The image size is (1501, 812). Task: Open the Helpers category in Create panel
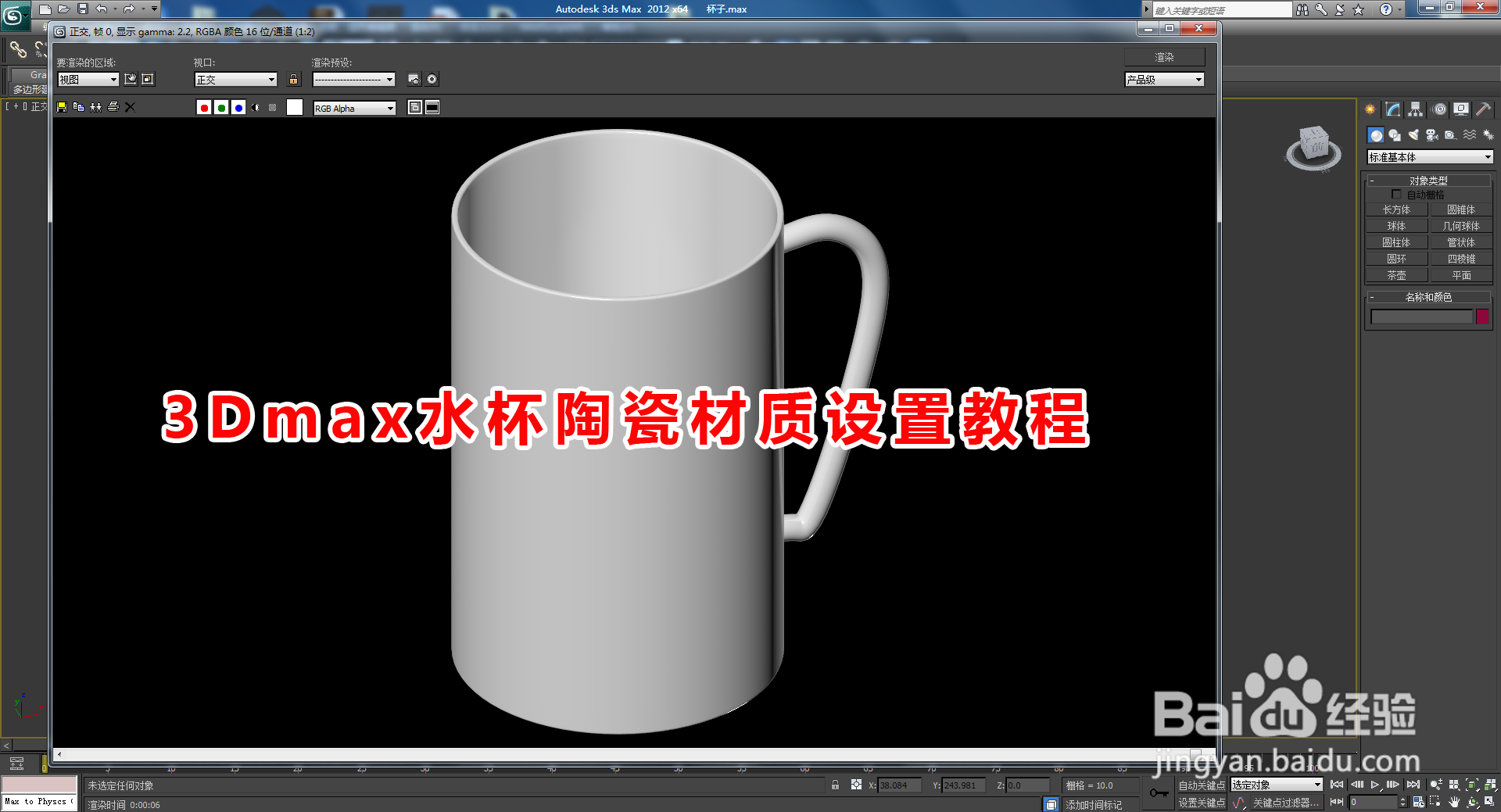pos(1449,135)
